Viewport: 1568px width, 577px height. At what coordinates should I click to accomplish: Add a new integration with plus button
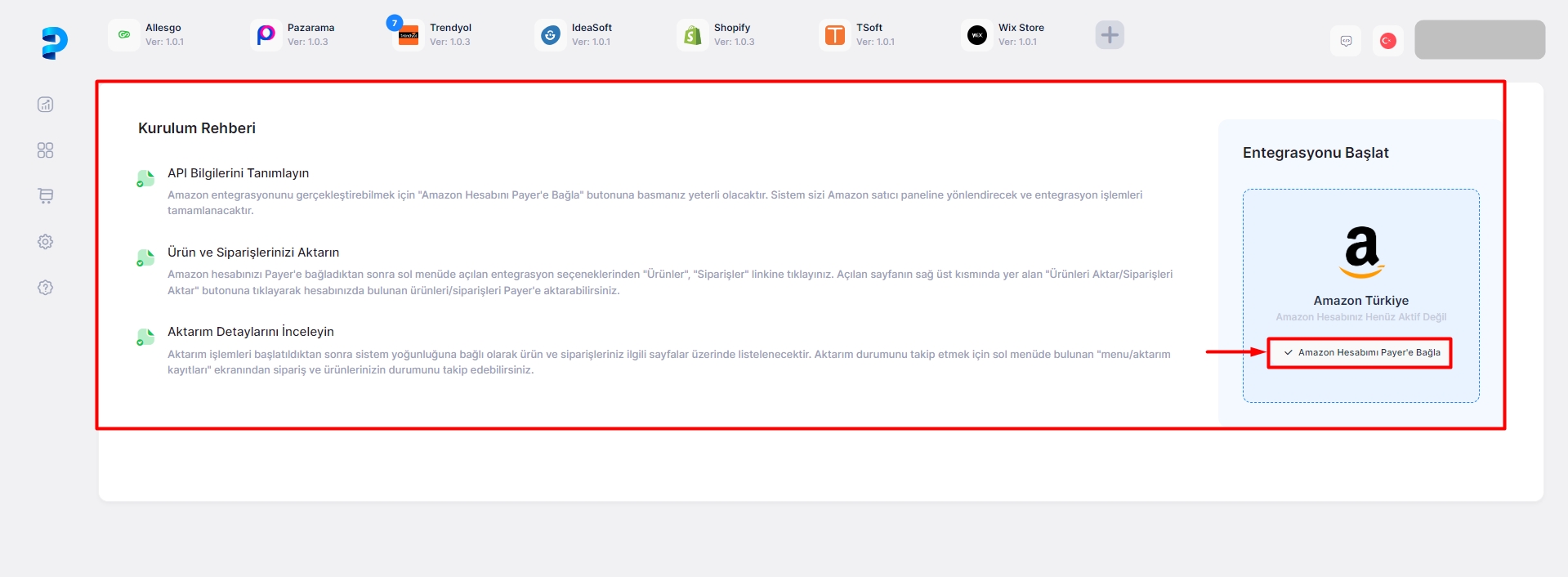pos(1110,35)
